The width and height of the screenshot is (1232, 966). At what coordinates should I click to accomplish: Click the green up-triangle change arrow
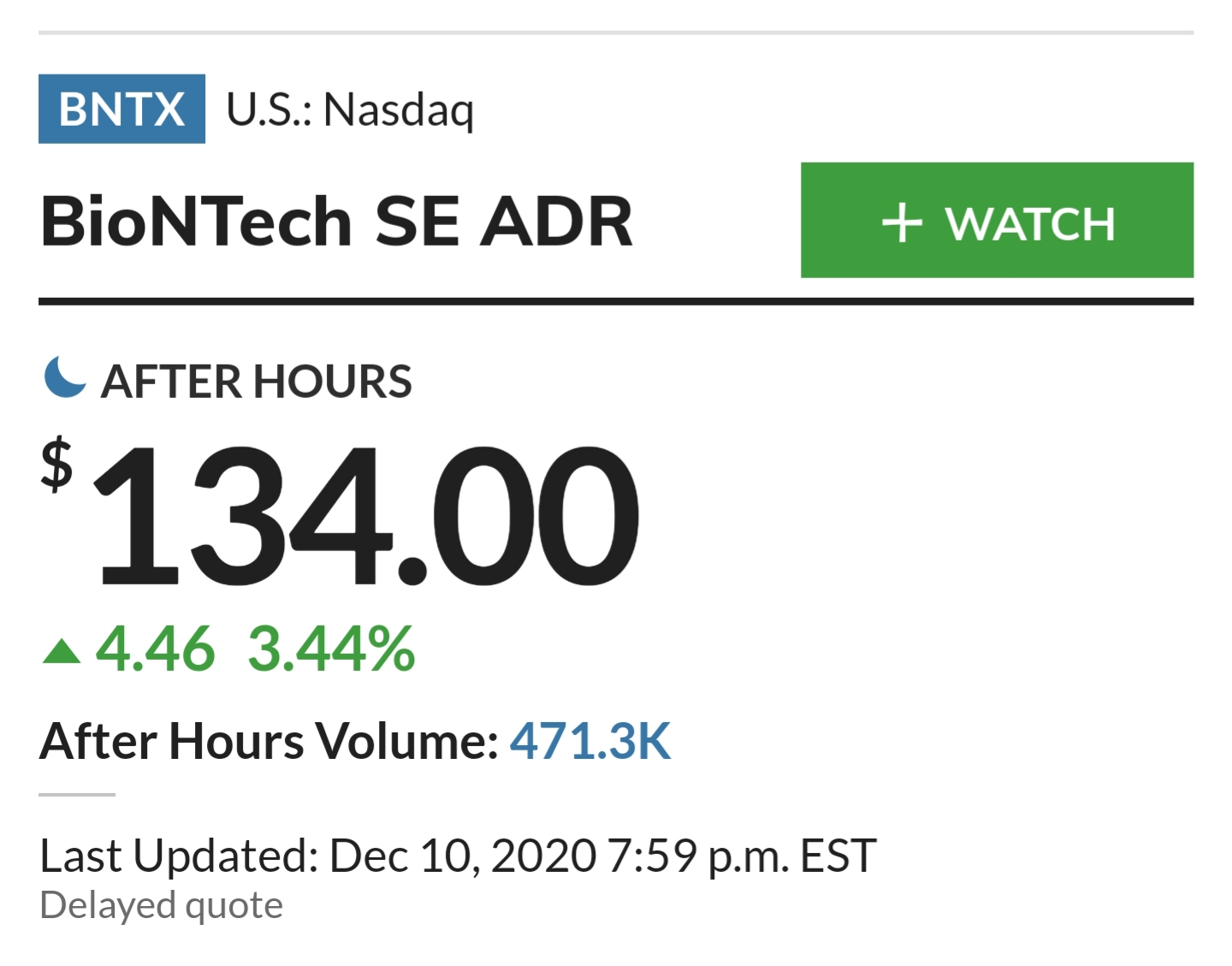pos(62,652)
